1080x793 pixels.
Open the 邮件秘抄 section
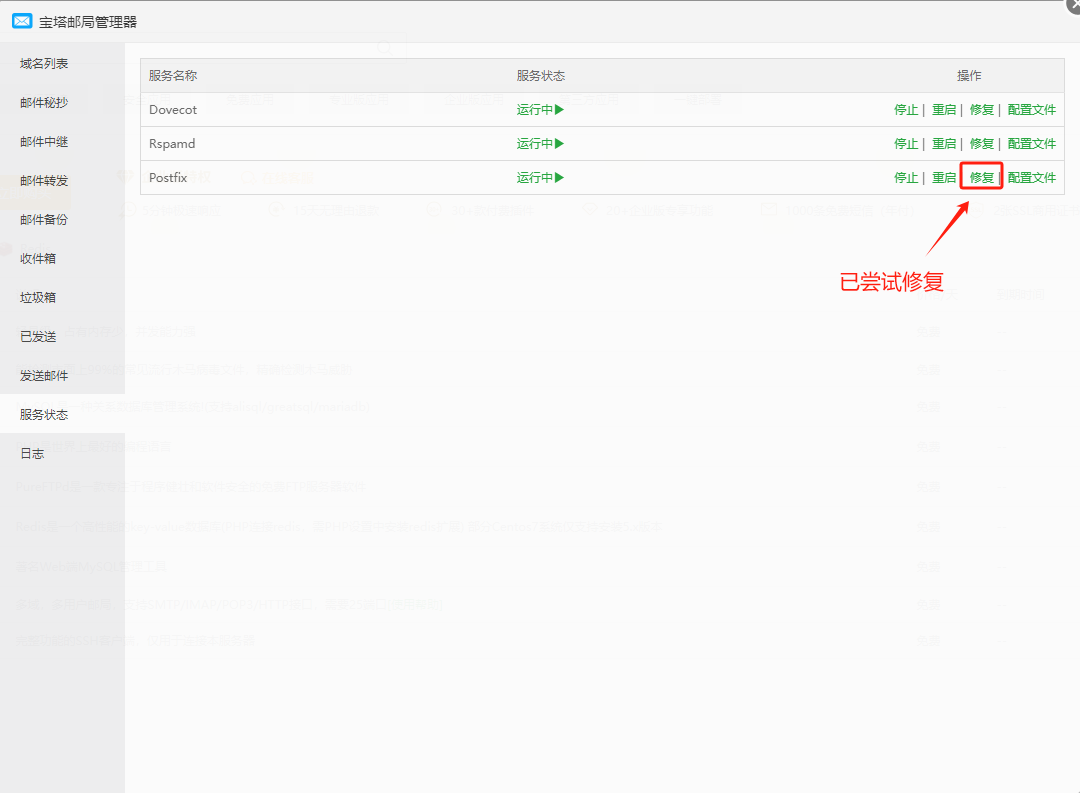(x=44, y=103)
